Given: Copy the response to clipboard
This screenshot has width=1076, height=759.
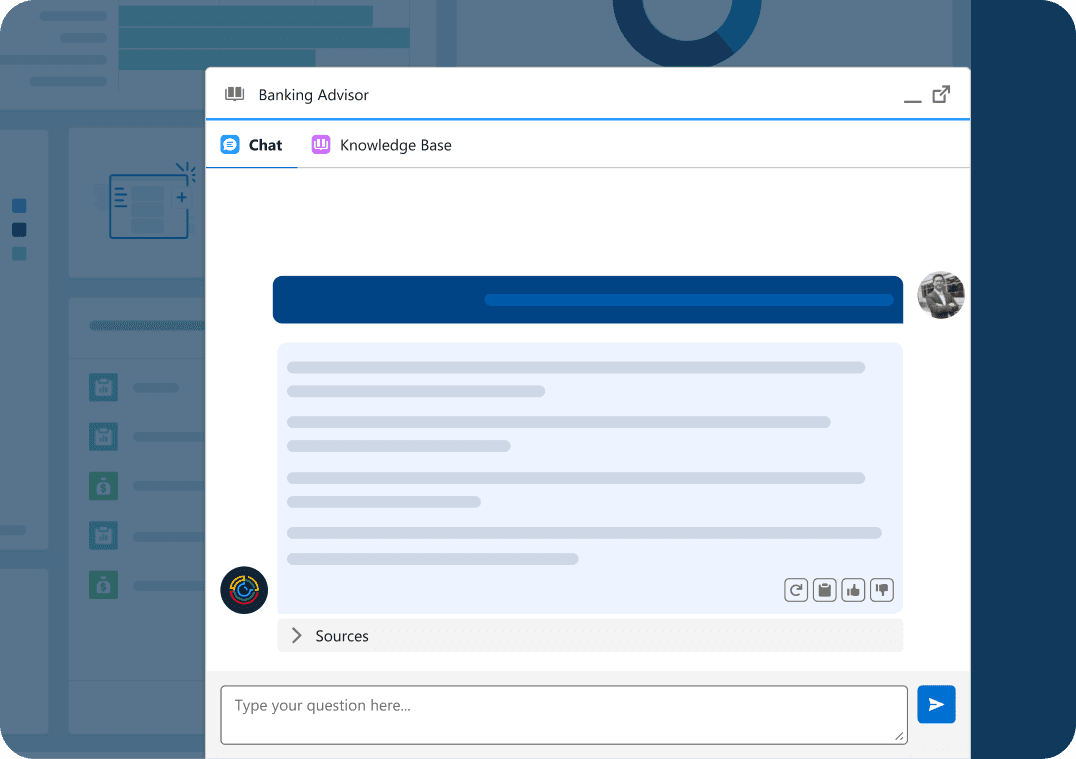Looking at the screenshot, I should [x=824, y=590].
